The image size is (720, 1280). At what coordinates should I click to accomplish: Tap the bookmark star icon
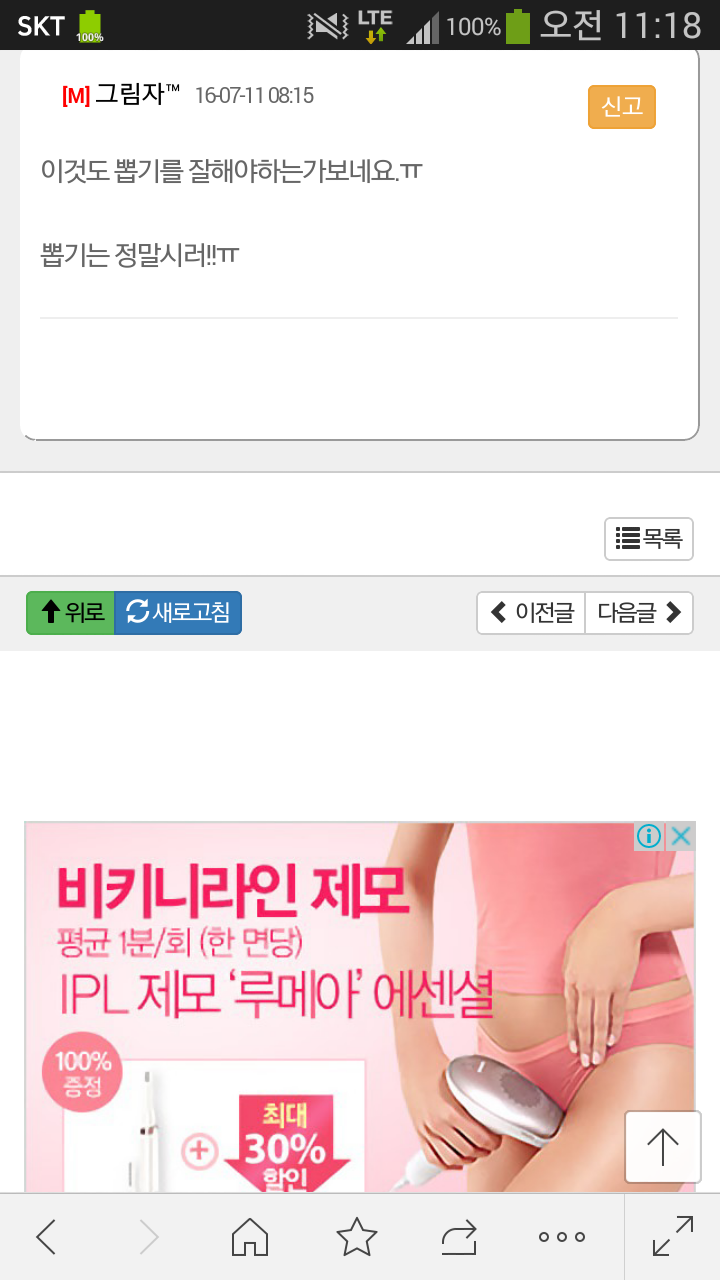tap(357, 1237)
